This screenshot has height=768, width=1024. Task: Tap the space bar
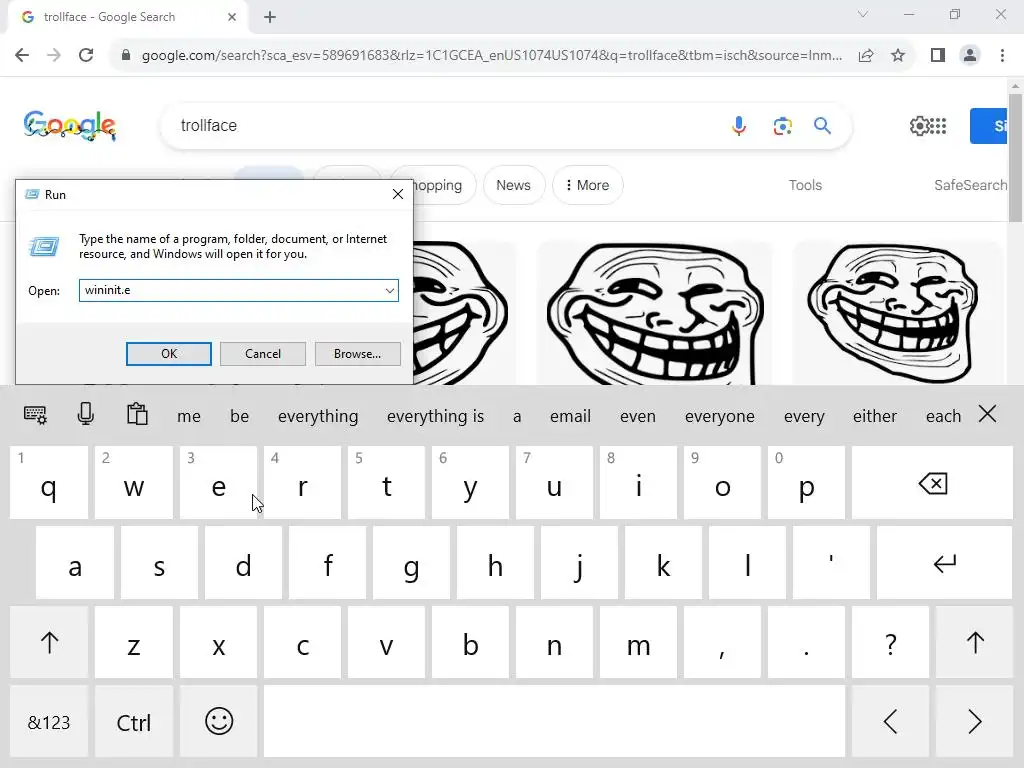[554, 722]
